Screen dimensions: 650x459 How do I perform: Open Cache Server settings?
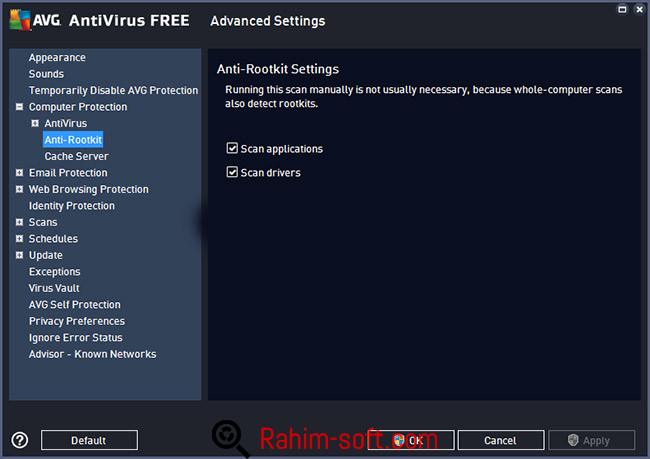click(x=77, y=156)
